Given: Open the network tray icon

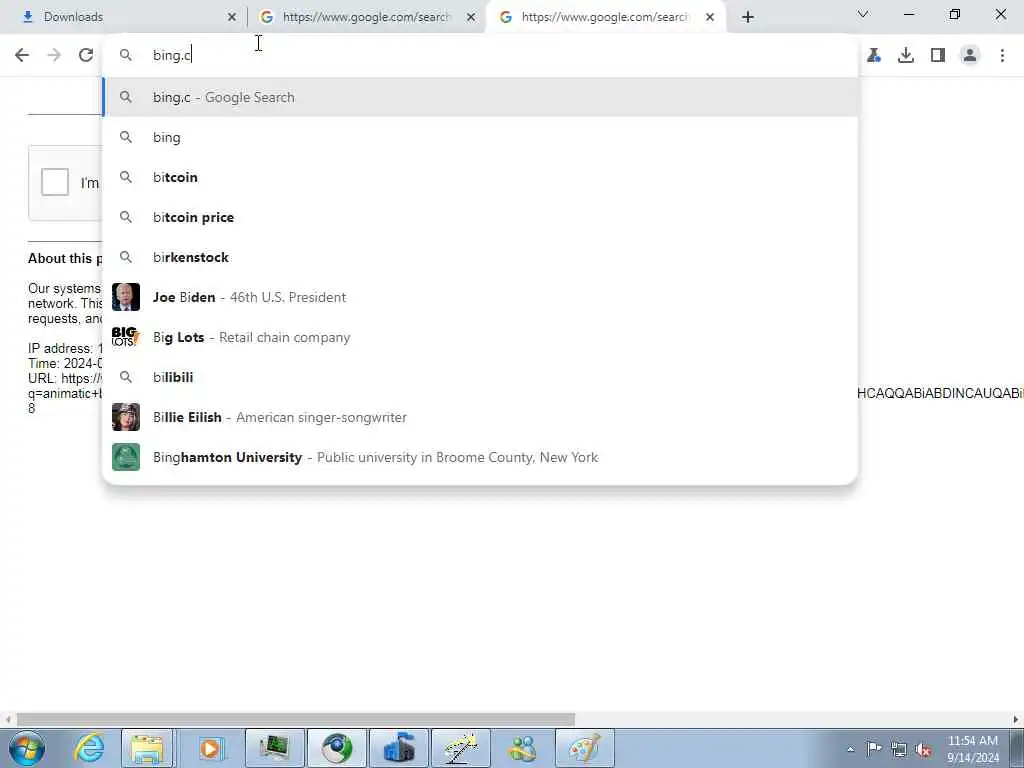Looking at the screenshot, I should click(899, 749).
